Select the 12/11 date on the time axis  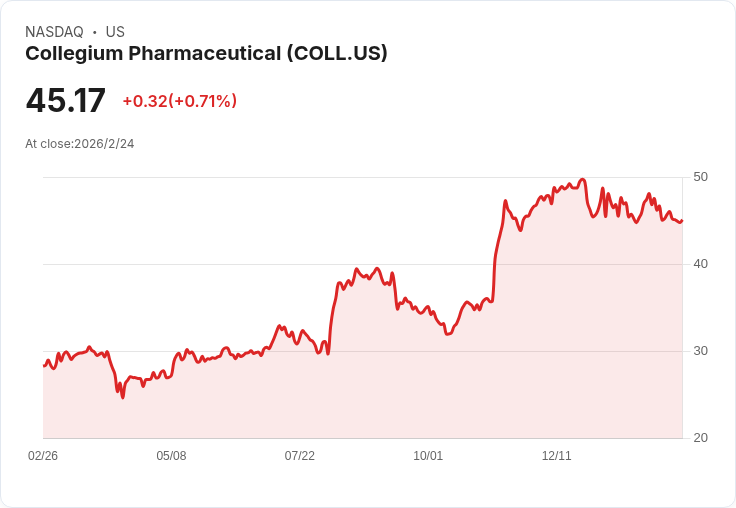pyautogui.click(x=556, y=456)
